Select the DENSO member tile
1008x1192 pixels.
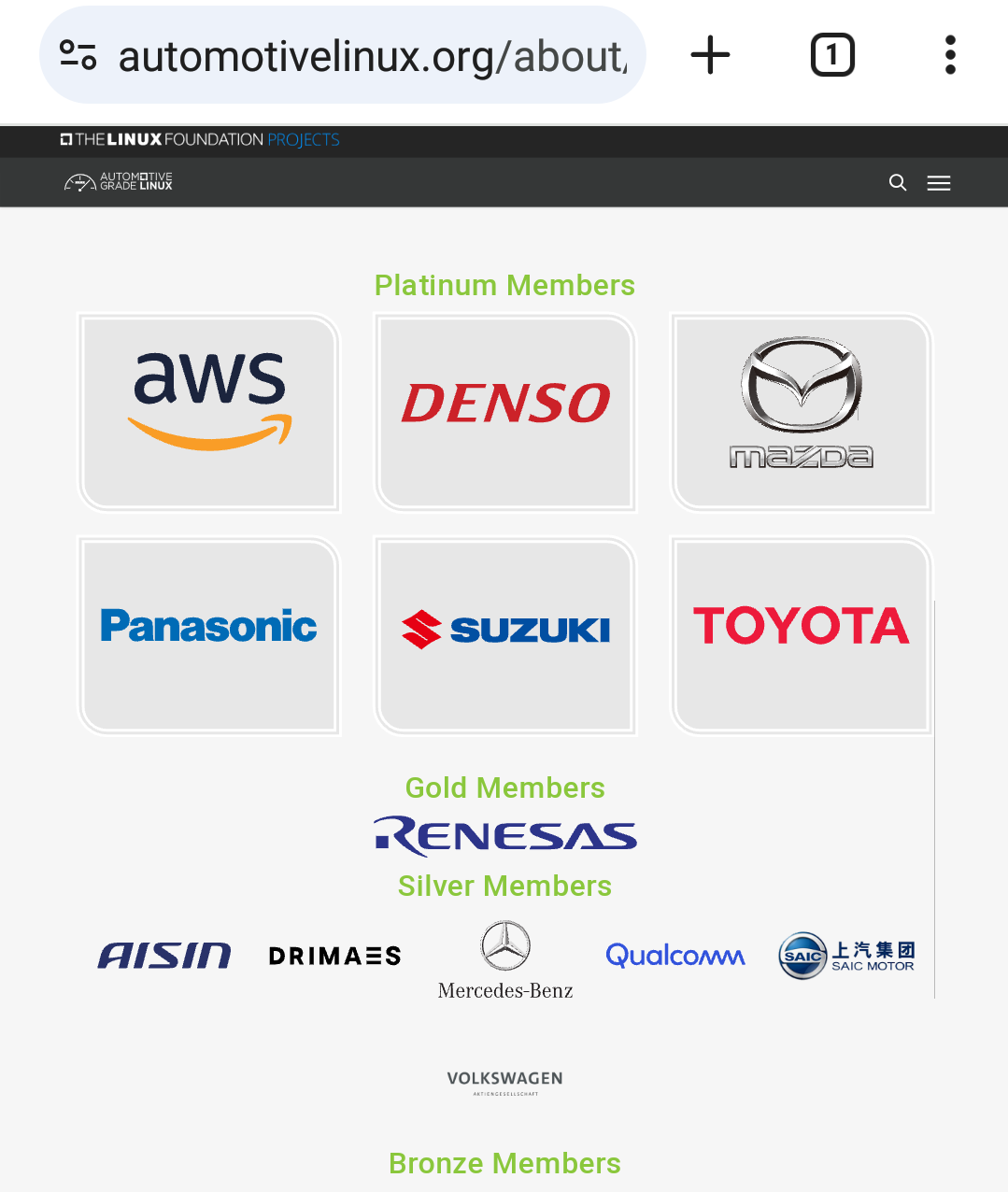[505, 412]
